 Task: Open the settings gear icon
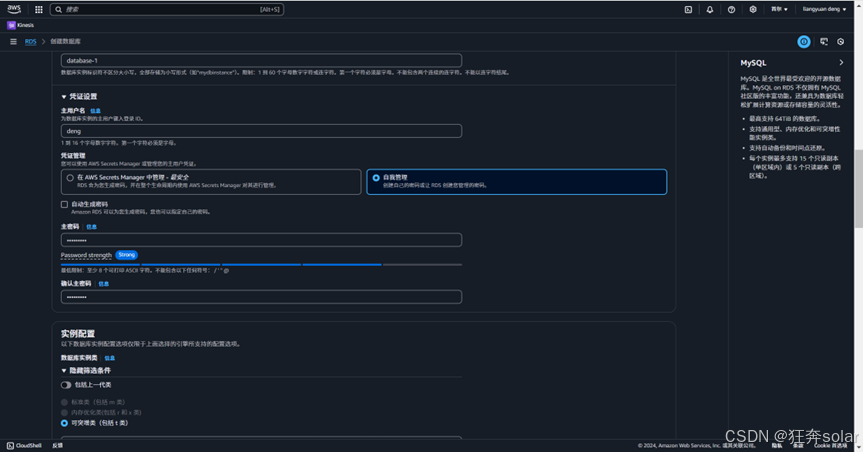pos(752,9)
